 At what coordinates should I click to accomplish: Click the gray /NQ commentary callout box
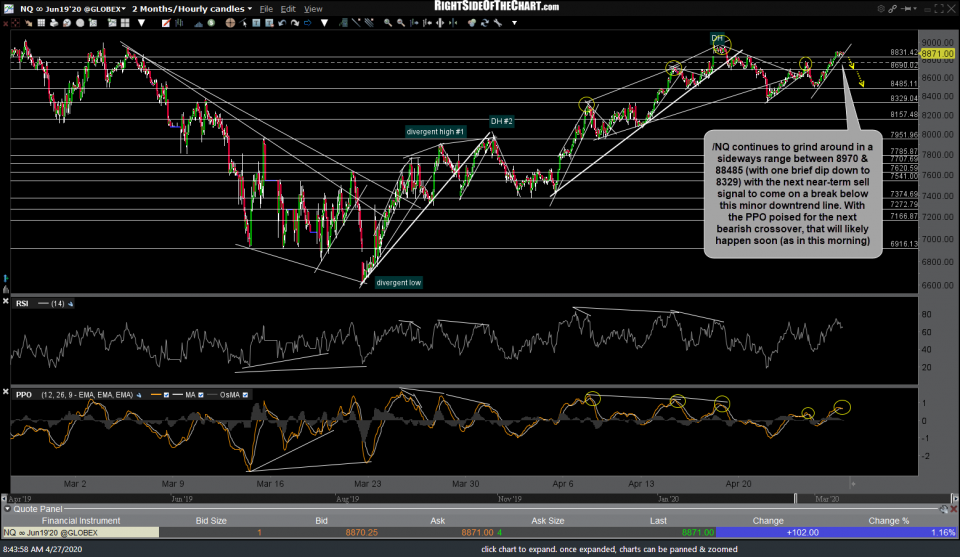793,194
